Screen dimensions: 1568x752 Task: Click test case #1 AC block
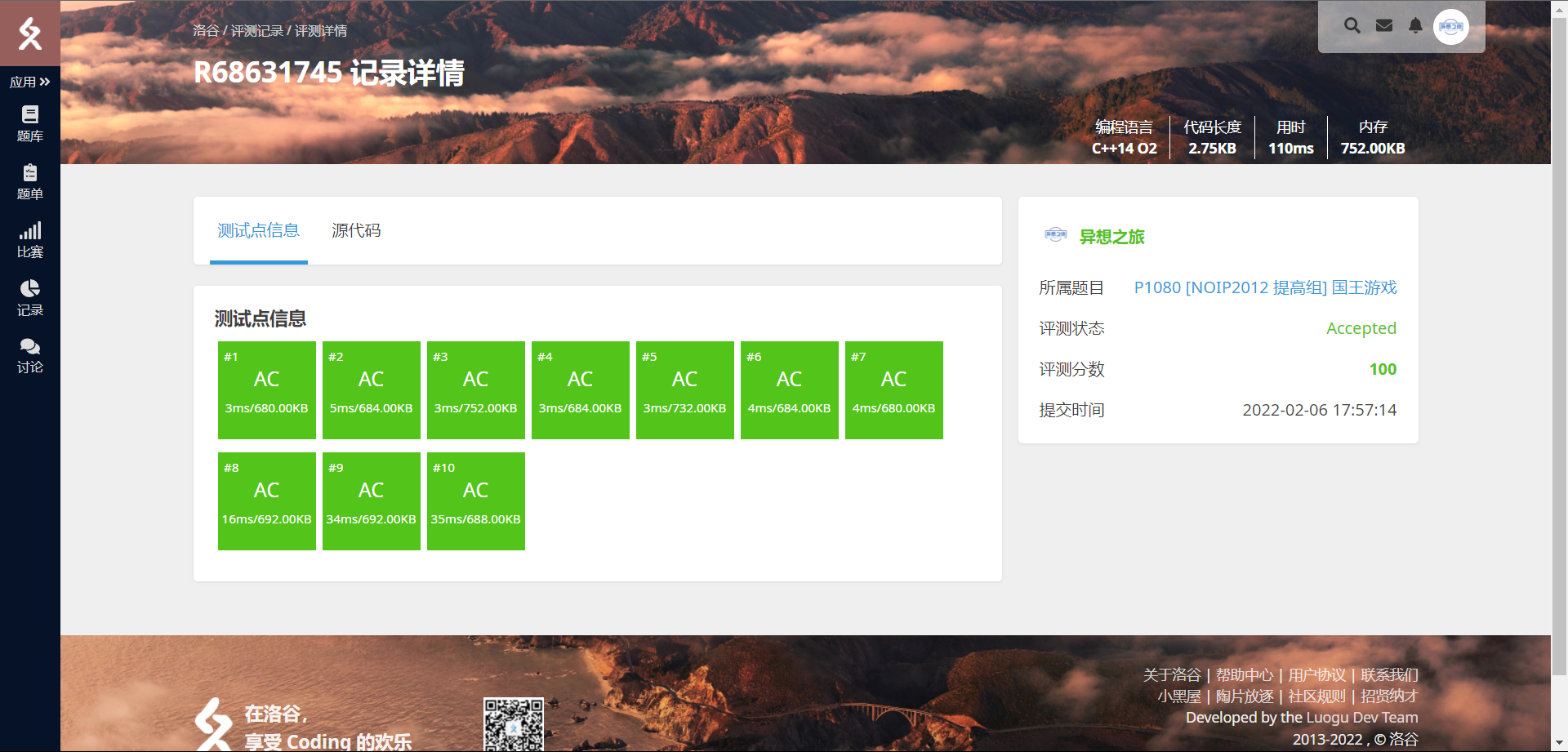(267, 390)
